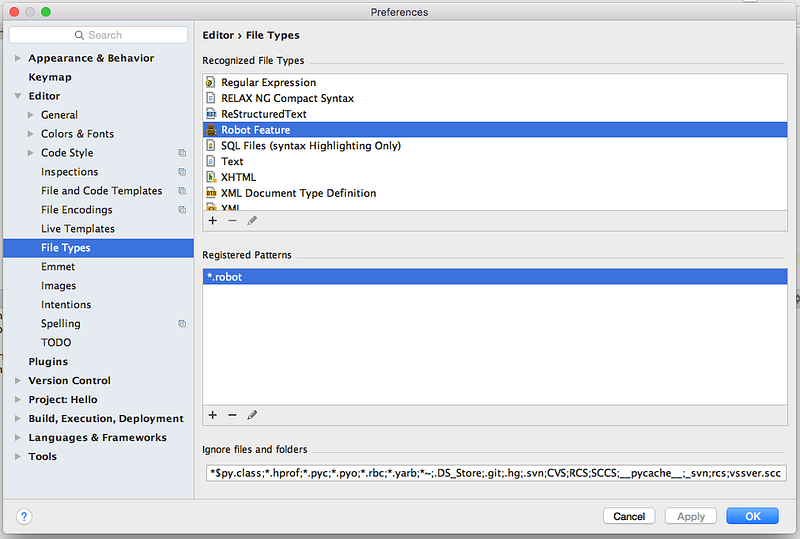Remove the selected recognized file type
Screen dimensions: 800x539
(x=232, y=220)
